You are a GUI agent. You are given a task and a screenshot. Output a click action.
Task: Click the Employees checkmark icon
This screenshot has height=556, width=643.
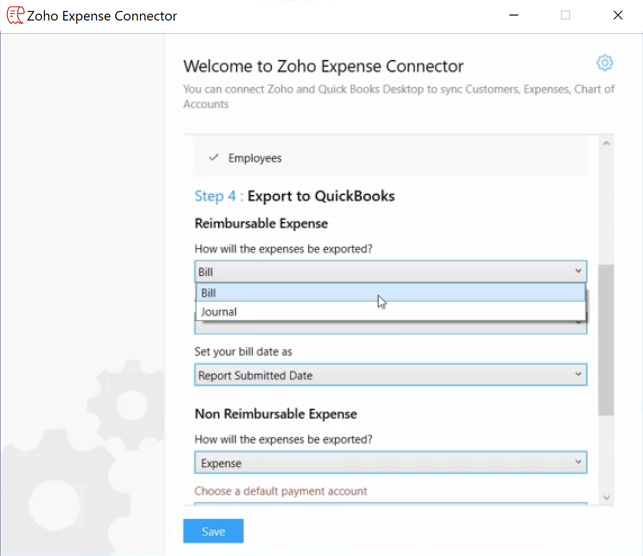tap(213, 158)
